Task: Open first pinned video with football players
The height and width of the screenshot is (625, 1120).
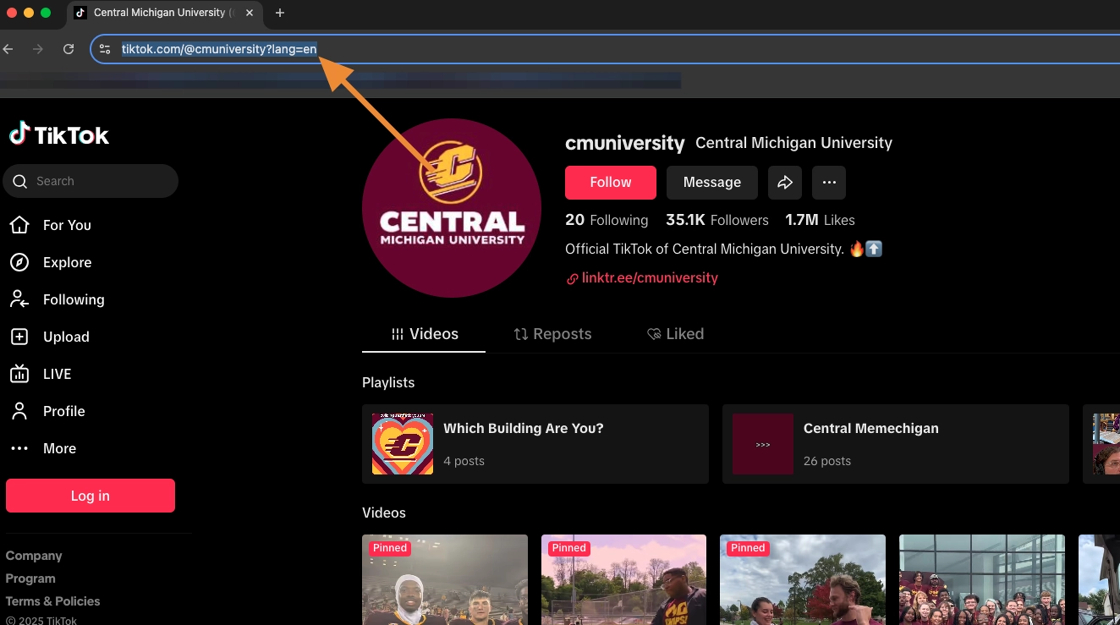Action: click(x=445, y=580)
